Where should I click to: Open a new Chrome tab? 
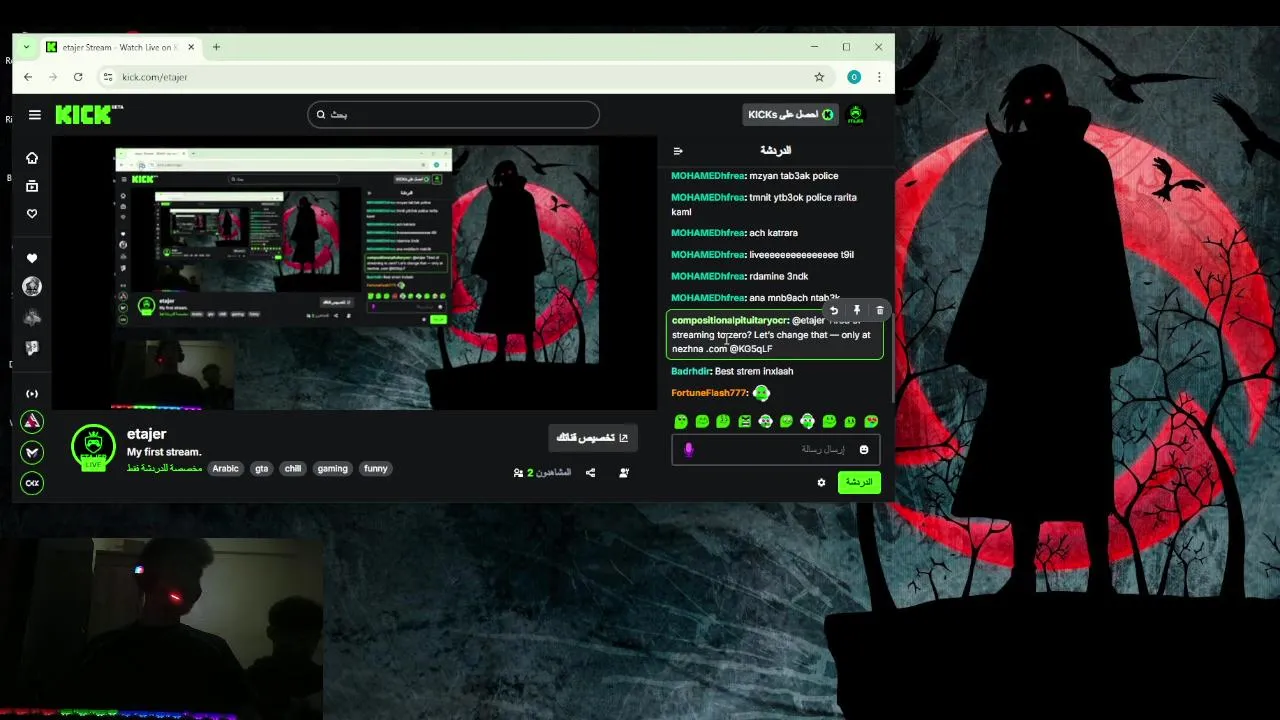(x=216, y=47)
